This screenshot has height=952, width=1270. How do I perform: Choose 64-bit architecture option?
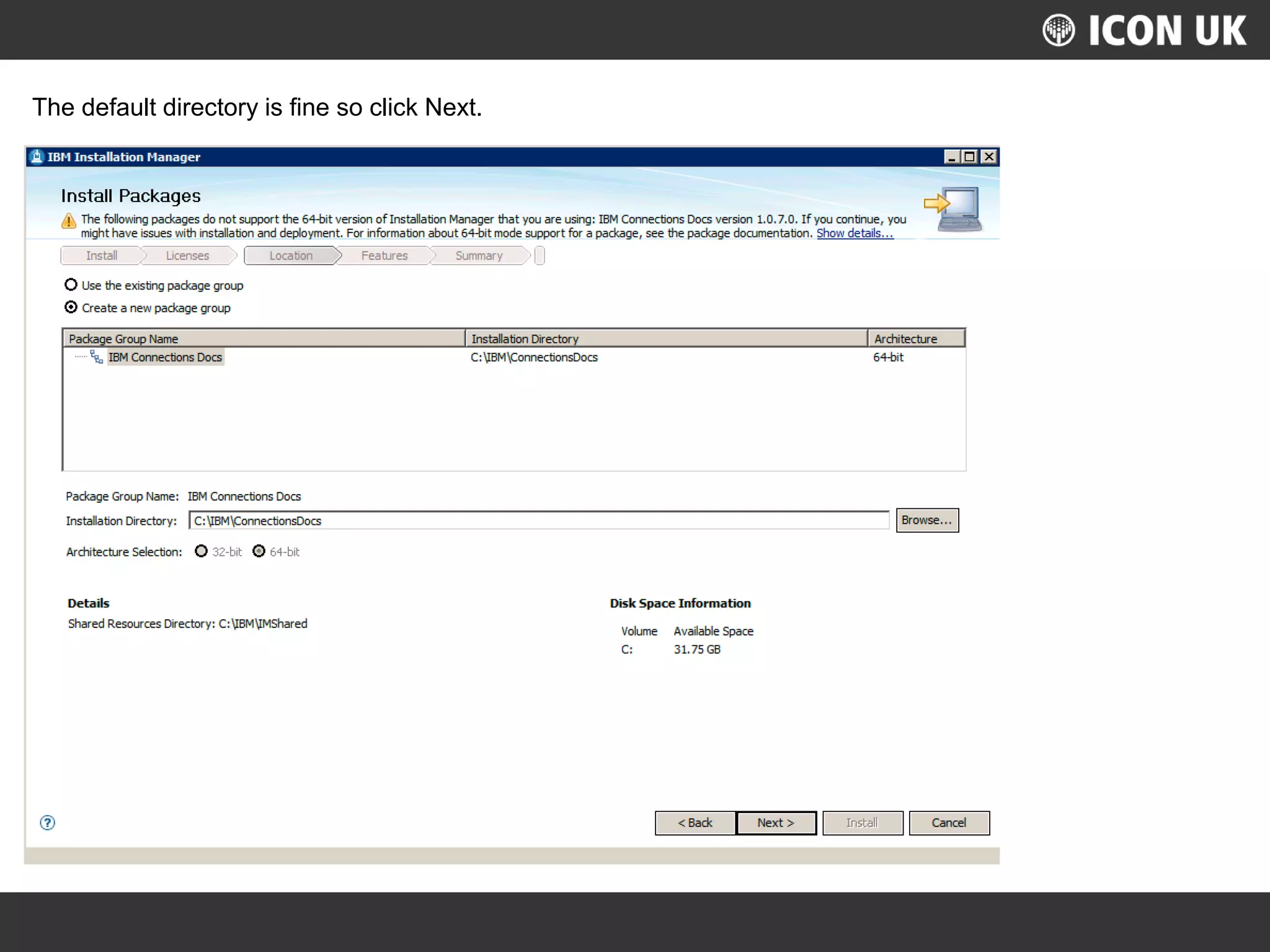[259, 551]
